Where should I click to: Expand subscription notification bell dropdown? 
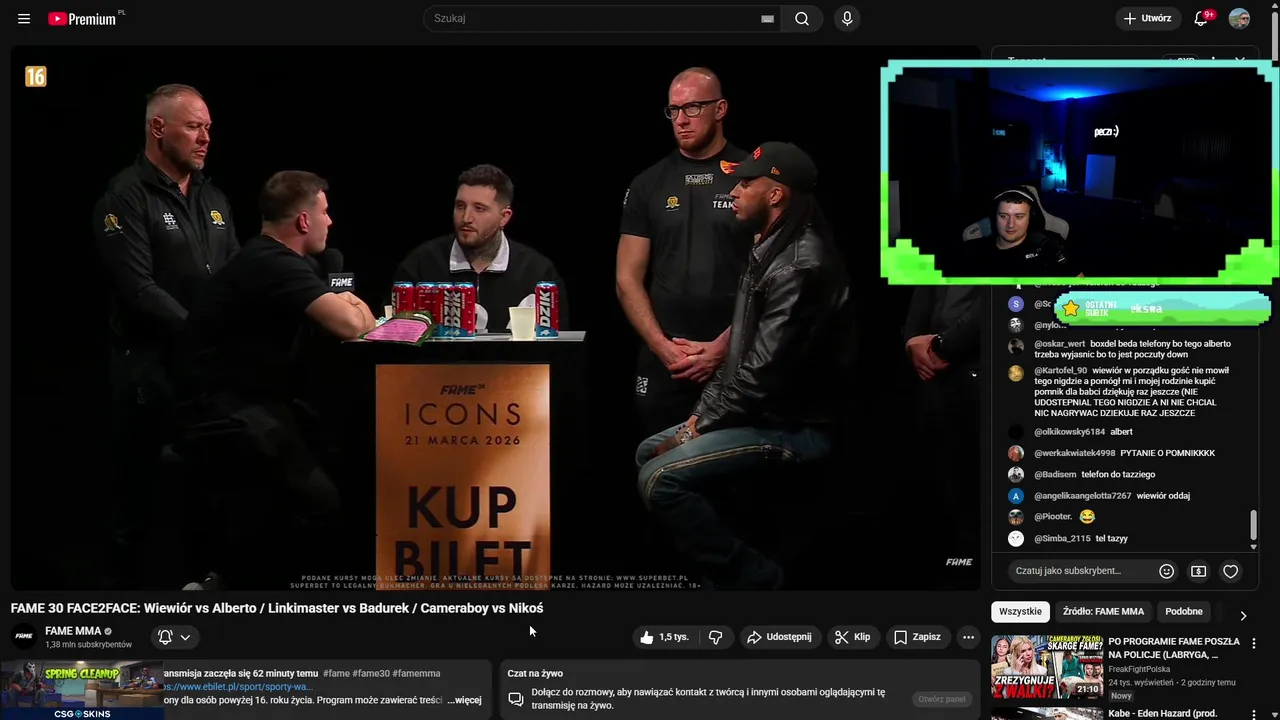tap(173, 637)
